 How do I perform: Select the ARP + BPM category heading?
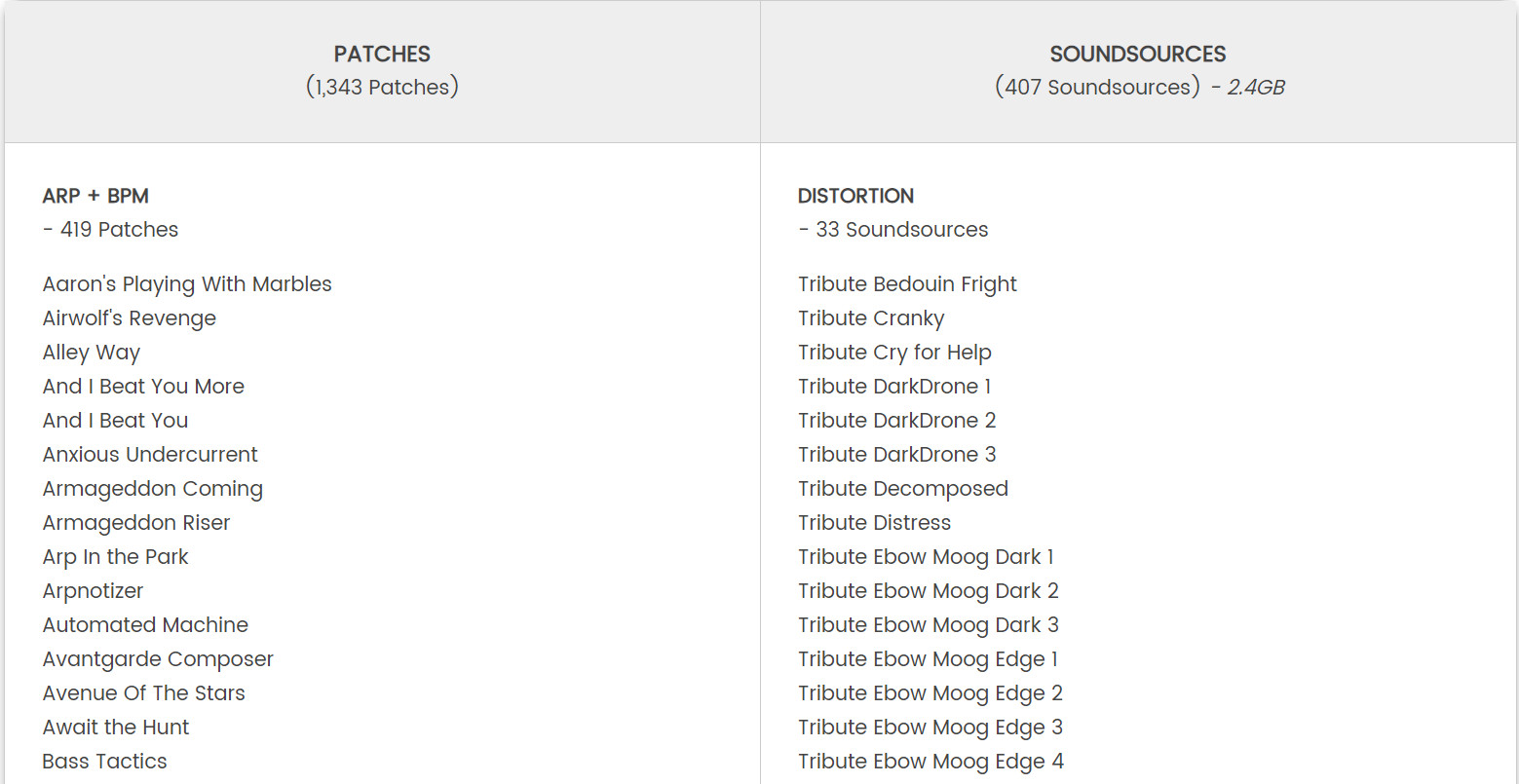click(95, 196)
